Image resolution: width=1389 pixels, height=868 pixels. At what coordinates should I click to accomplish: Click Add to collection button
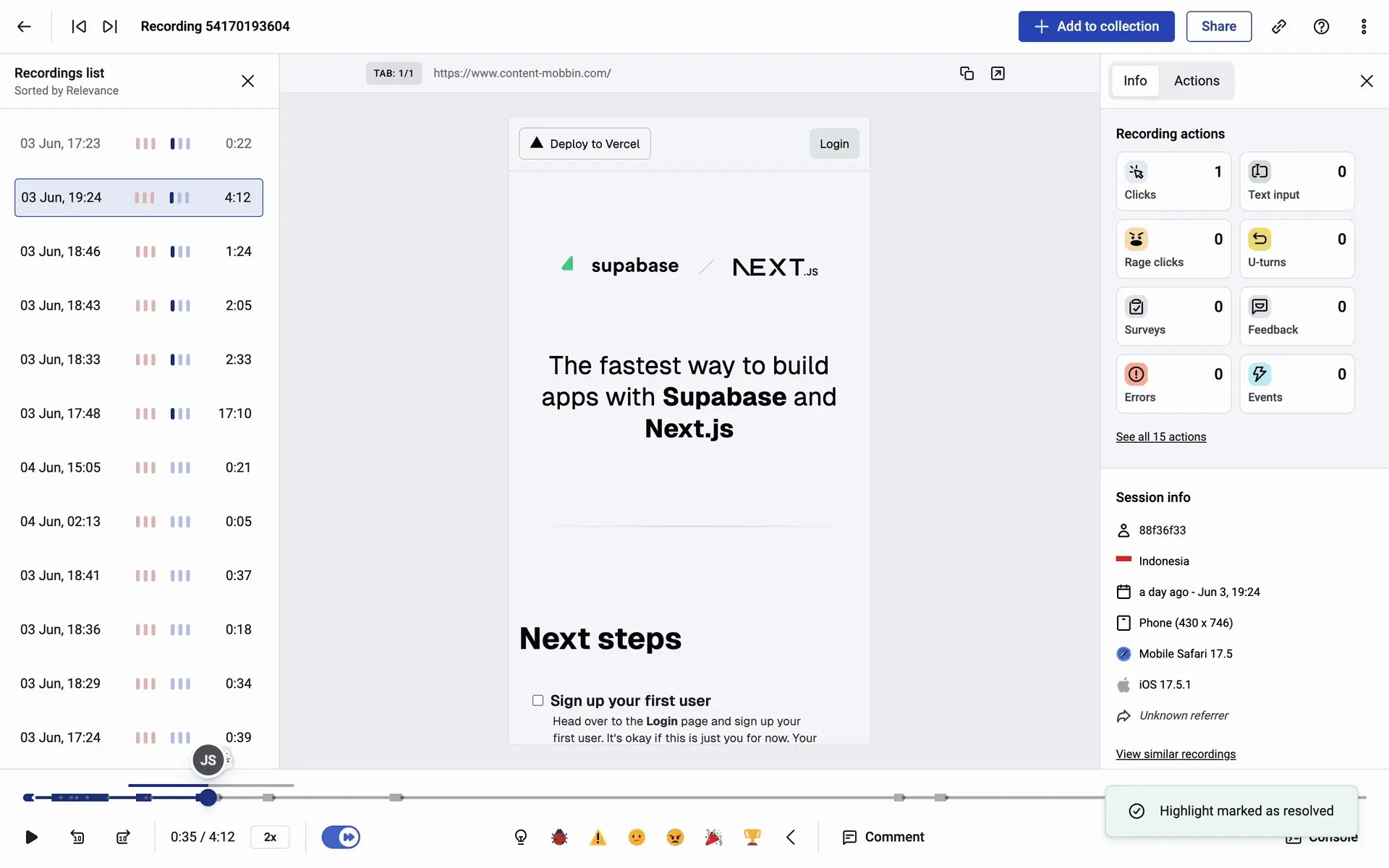pos(1096,27)
